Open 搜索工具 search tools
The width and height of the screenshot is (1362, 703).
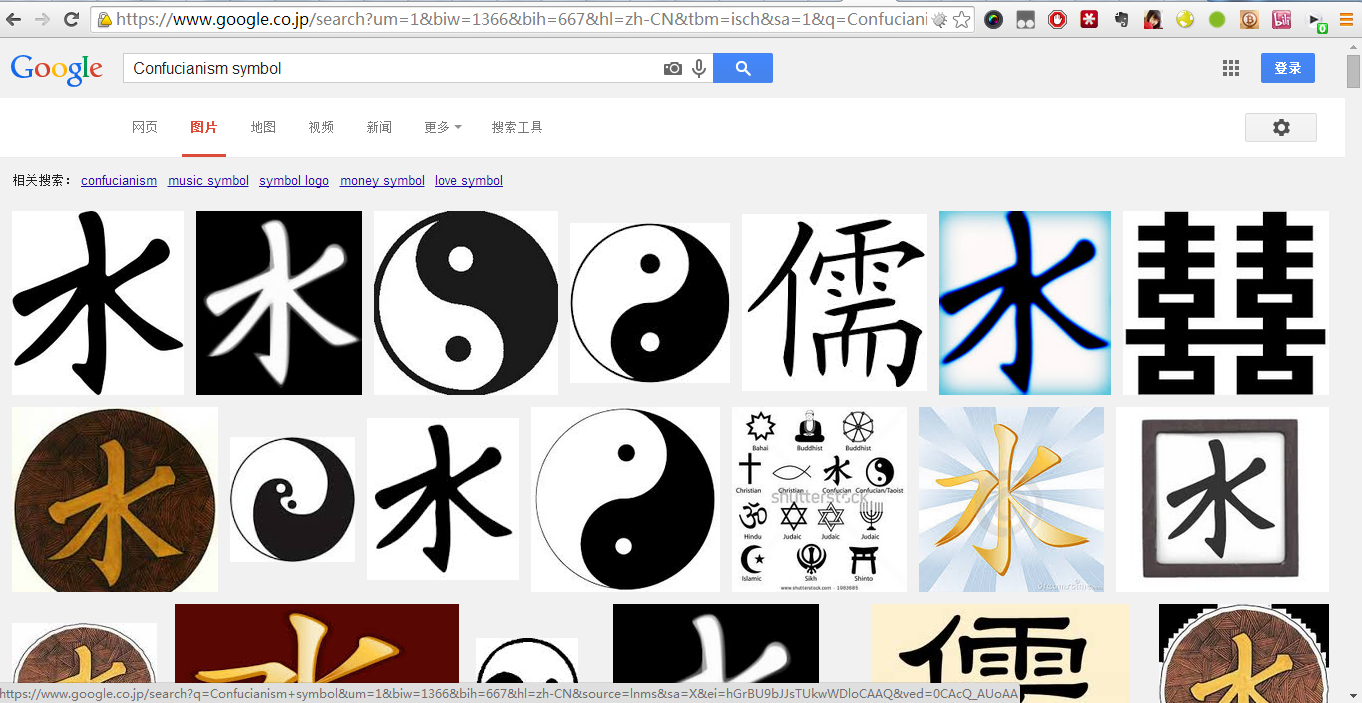click(x=517, y=127)
